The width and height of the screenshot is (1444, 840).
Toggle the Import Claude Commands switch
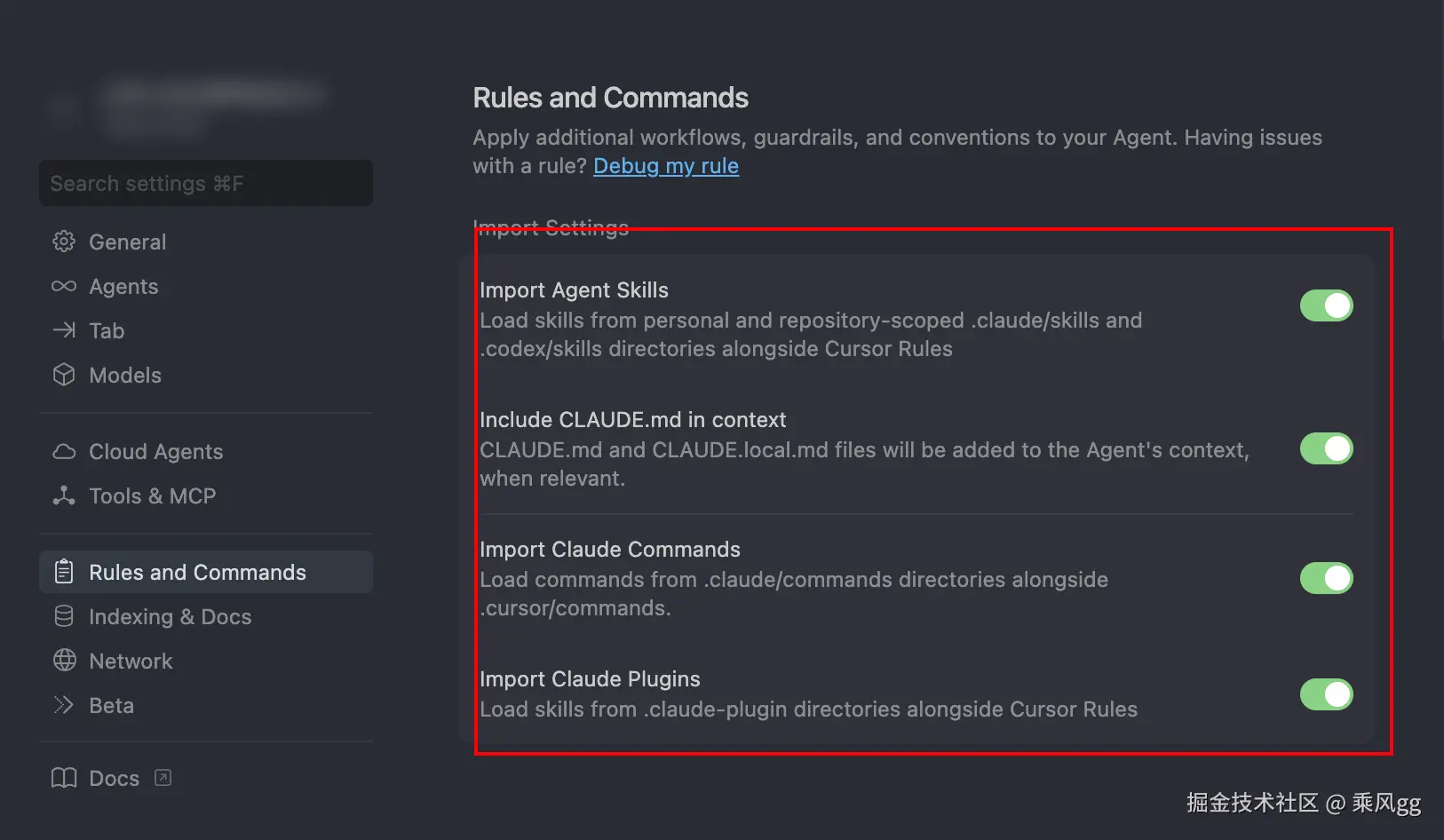coord(1326,578)
